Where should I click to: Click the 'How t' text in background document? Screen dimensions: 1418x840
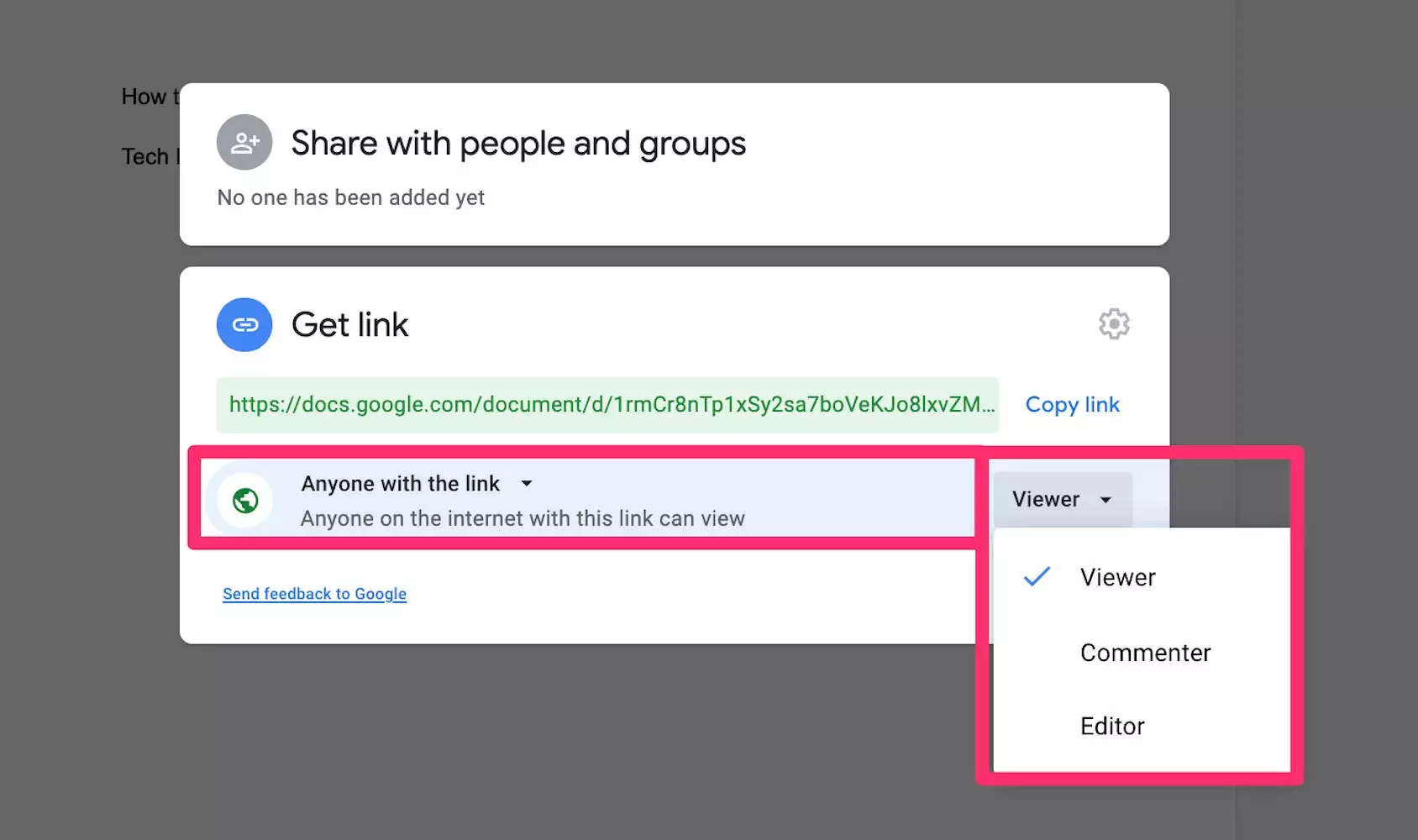[x=149, y=97]
